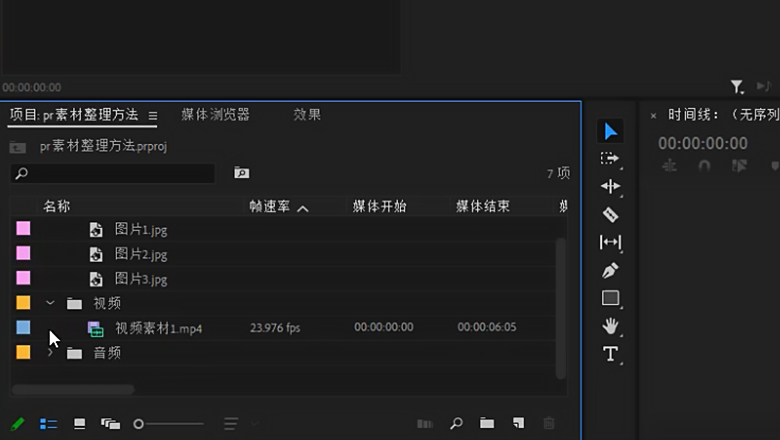Screen dimensions: 780x440
Task: Click pink label swatch of 图片1.jpg
Action: [x=23, y=229]
